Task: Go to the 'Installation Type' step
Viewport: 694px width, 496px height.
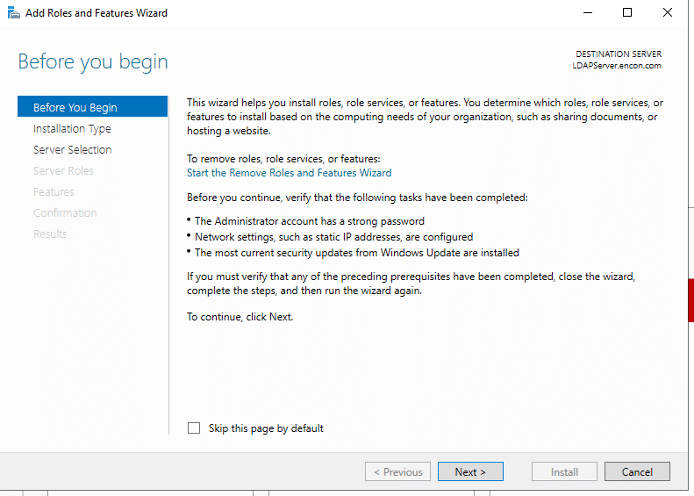Action: (72, 129)
